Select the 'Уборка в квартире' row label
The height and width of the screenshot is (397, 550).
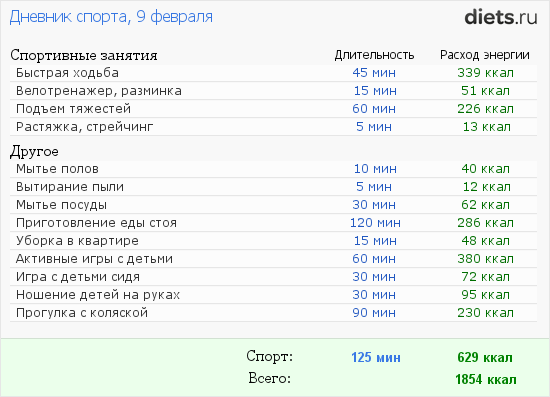point(77,241)
